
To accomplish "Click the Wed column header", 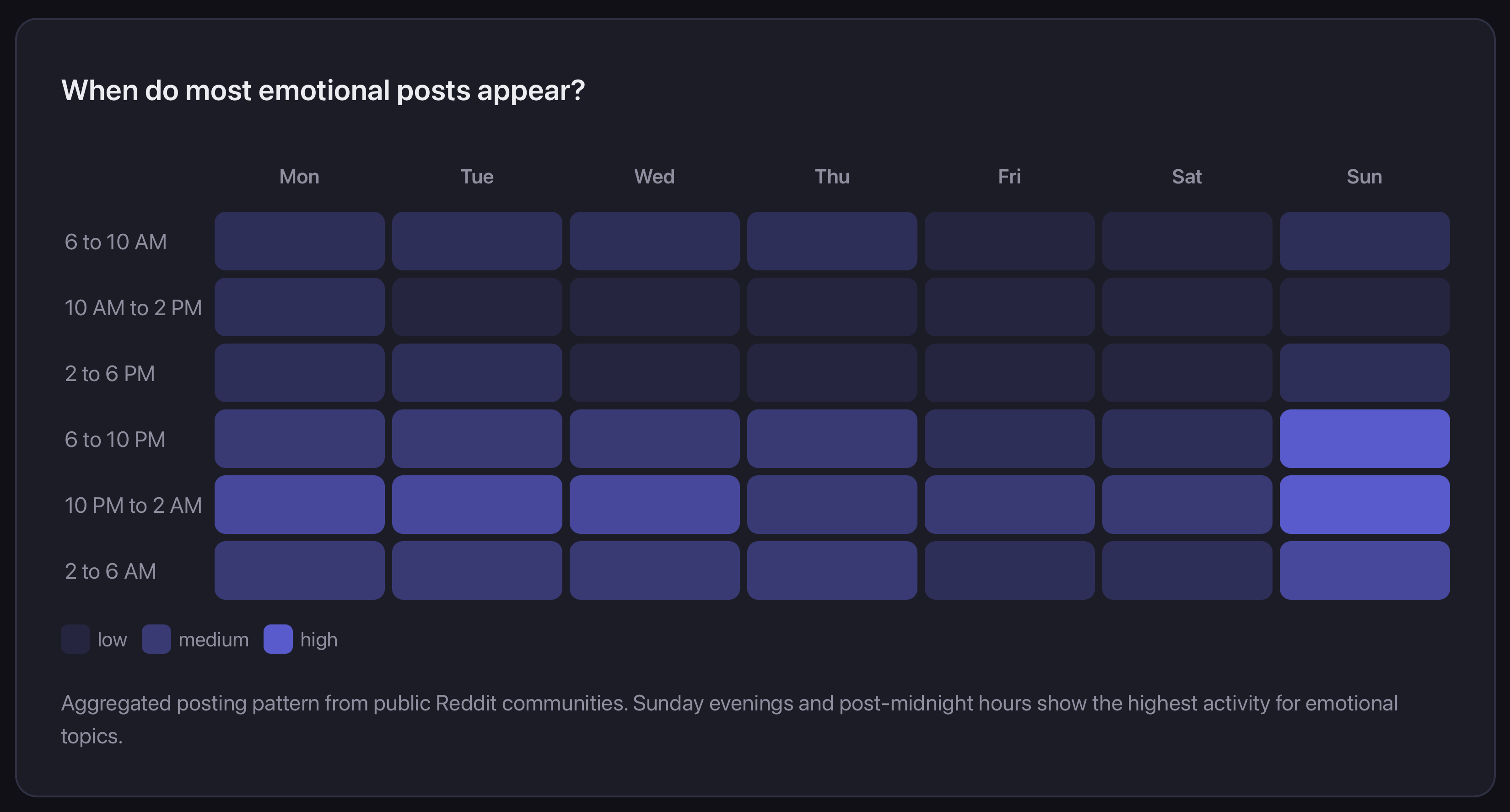I will coord(654,176).
